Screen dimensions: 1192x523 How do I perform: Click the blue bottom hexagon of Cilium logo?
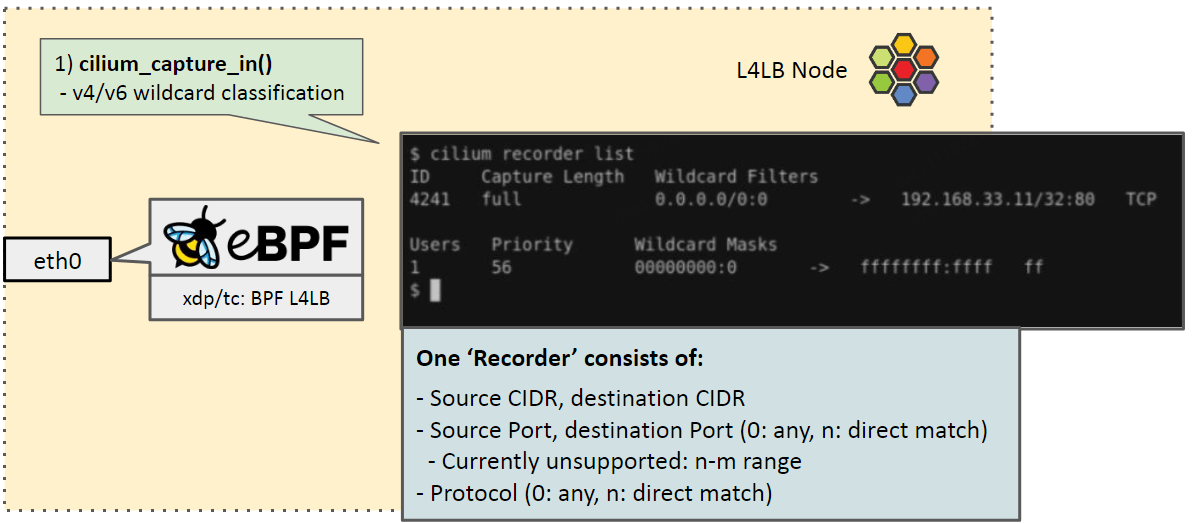pyautogui.click(x=904, y=95)
